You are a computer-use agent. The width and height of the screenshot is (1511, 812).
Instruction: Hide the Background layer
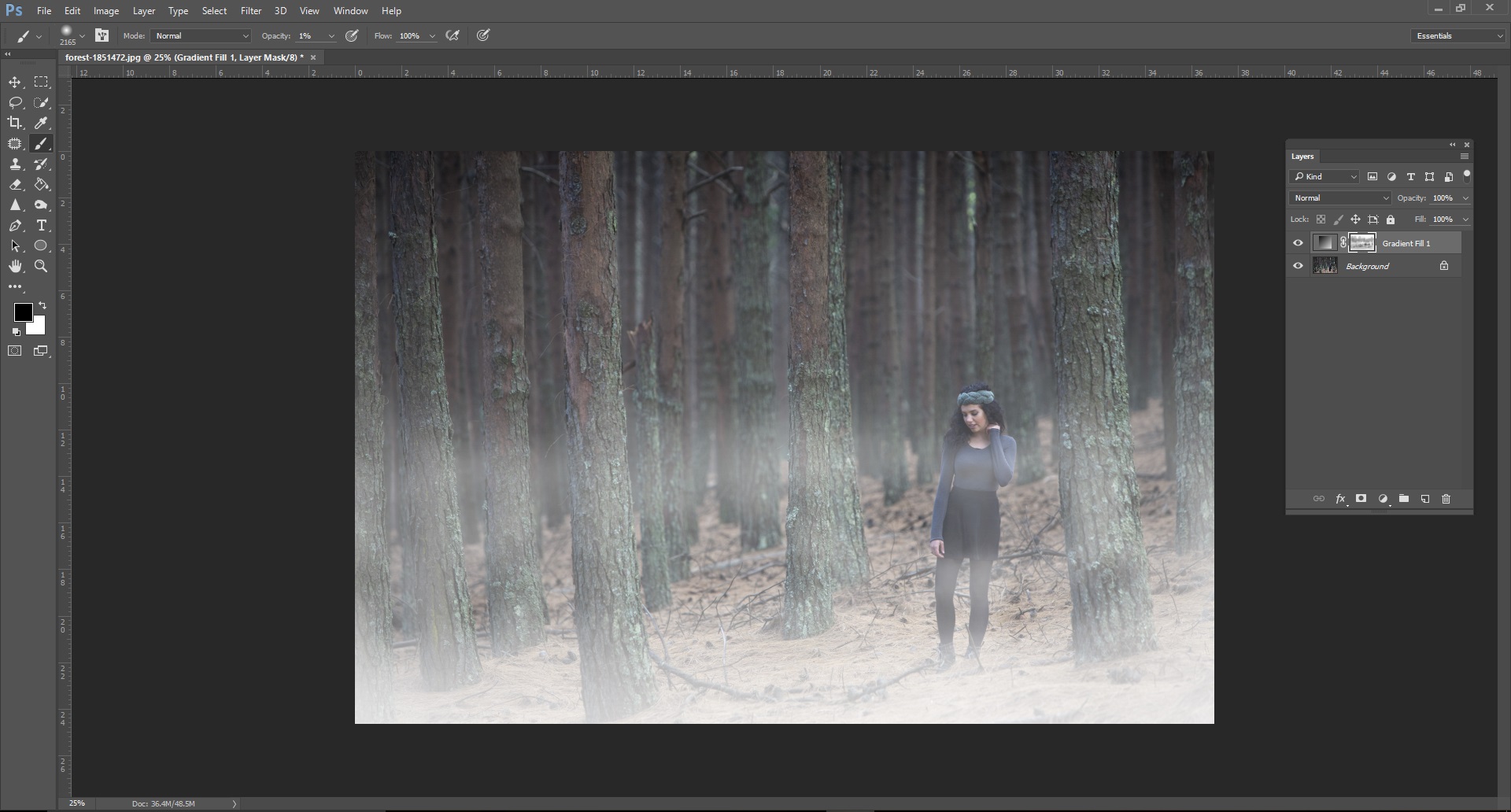pyautogui.click(x=1298, y=265)
